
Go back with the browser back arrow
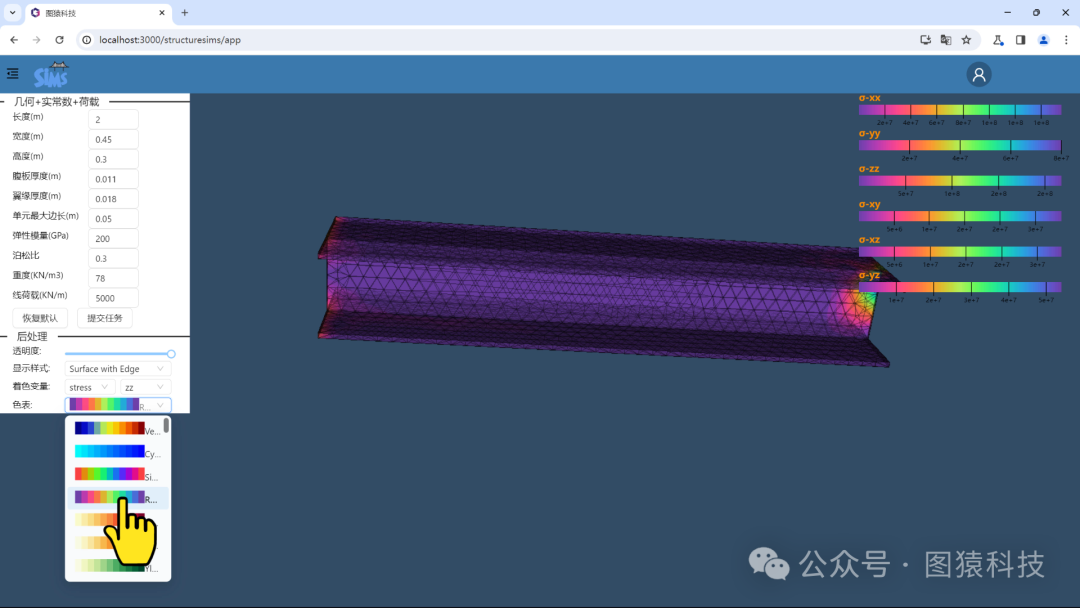click(14, 40)
